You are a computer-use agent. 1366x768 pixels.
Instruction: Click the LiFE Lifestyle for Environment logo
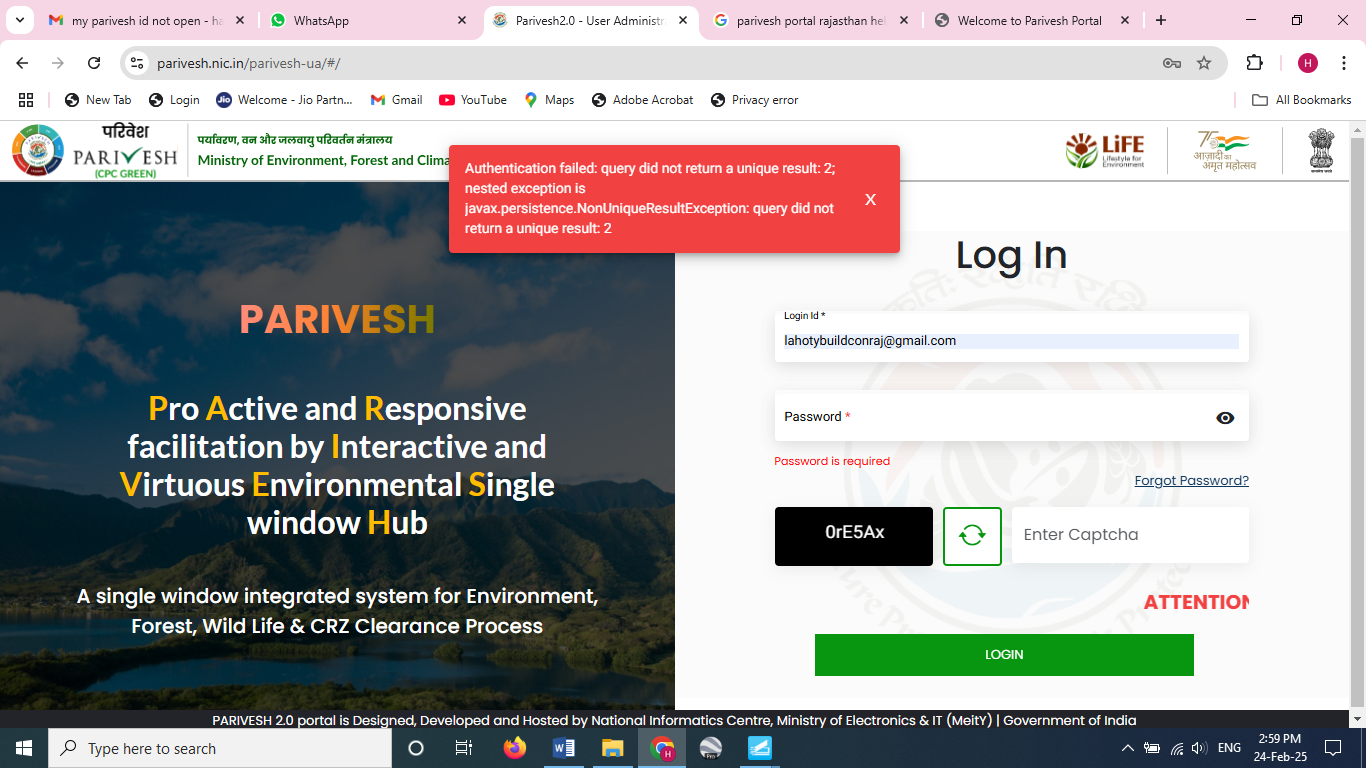pyautogui.click(x=1105, y=149)
